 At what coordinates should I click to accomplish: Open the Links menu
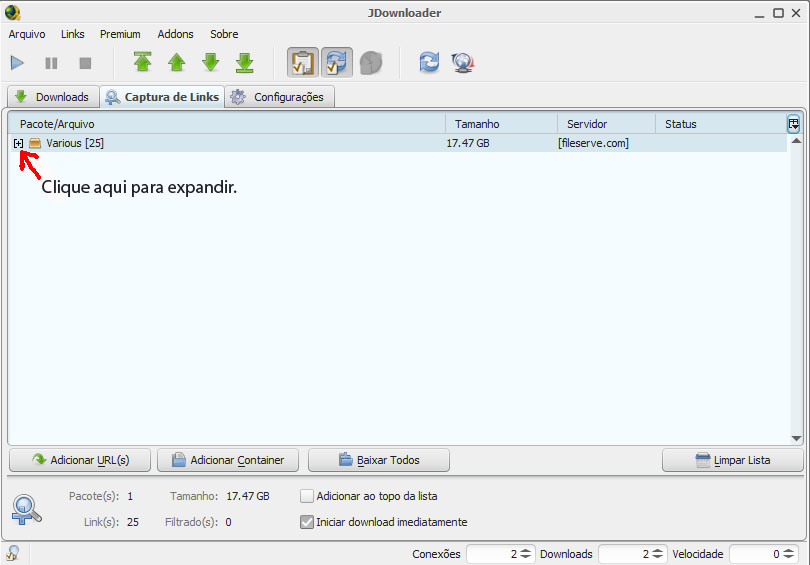coord(72,34)
